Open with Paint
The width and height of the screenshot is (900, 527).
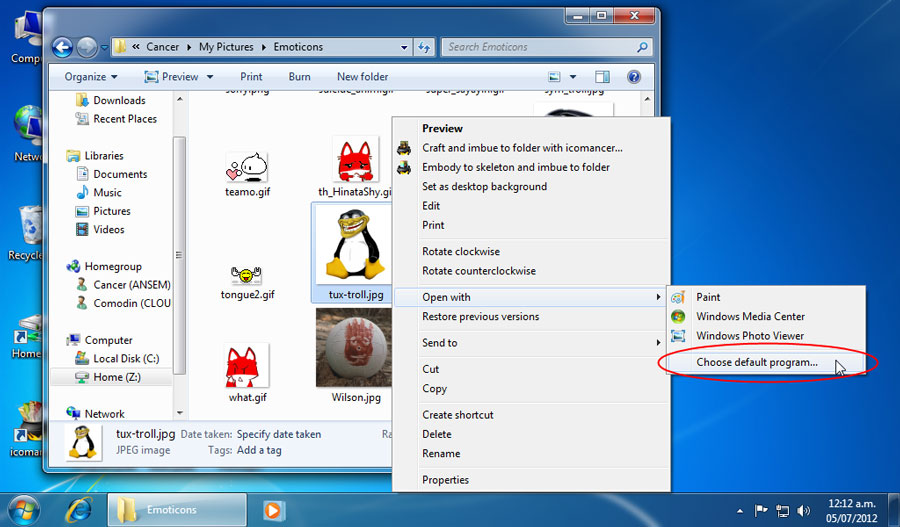click(x=708, y=297)
